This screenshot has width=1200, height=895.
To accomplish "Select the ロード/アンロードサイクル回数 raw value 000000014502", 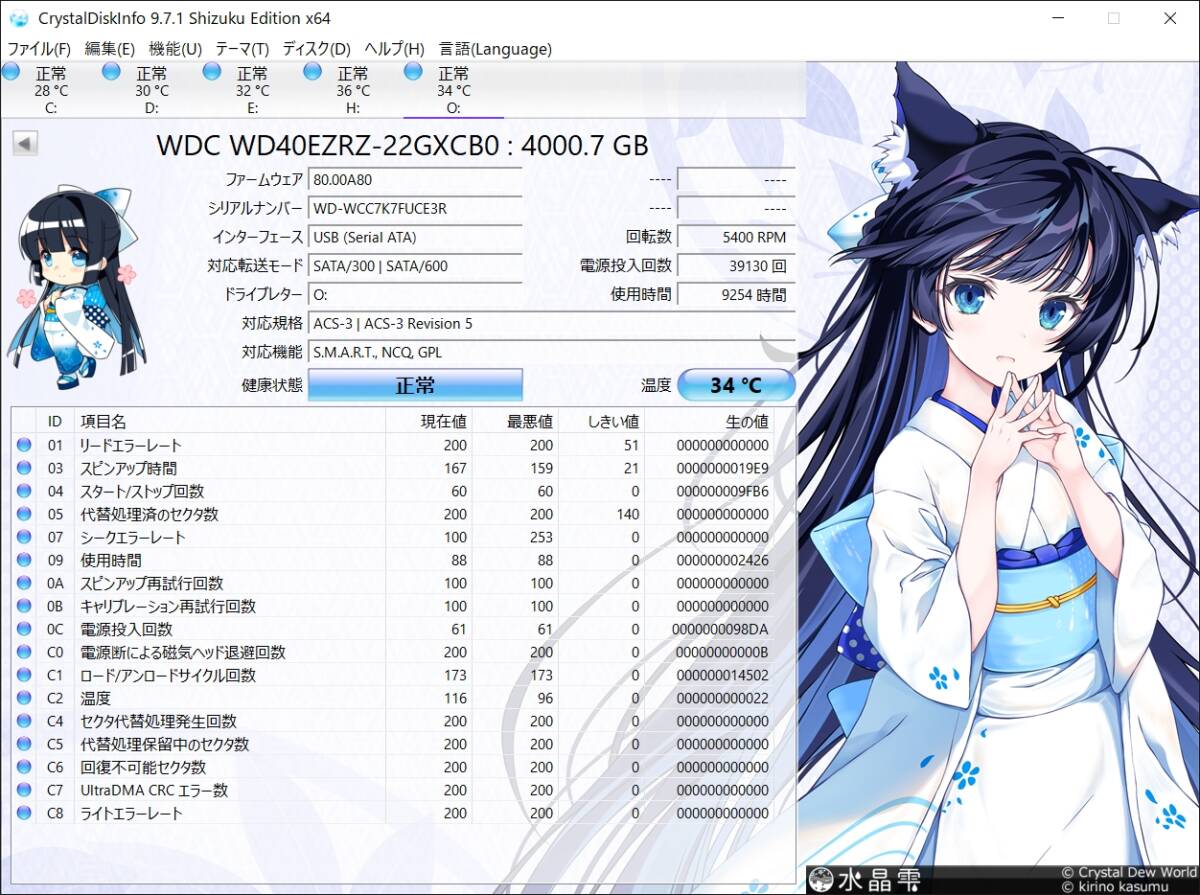I will [720, 675].
